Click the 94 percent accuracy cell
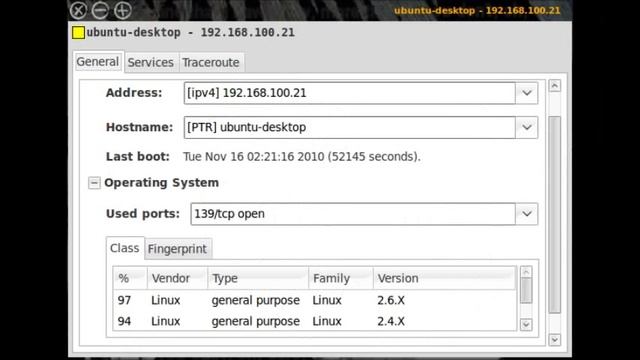This screenshot has height=360, width=640. (124, 321)
